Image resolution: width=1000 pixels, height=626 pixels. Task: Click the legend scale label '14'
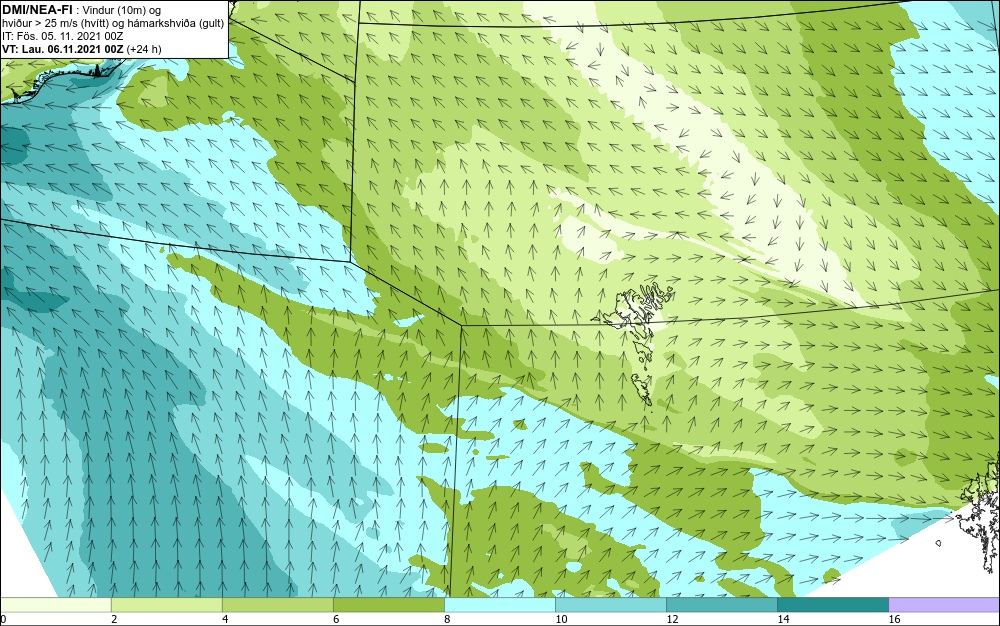783,619
